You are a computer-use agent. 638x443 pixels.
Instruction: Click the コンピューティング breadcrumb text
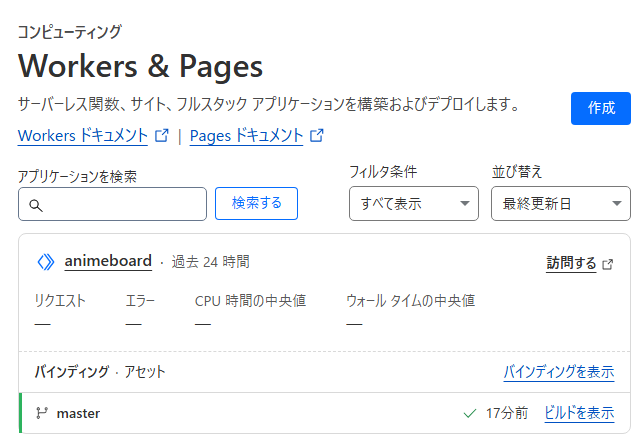[70, 32]
